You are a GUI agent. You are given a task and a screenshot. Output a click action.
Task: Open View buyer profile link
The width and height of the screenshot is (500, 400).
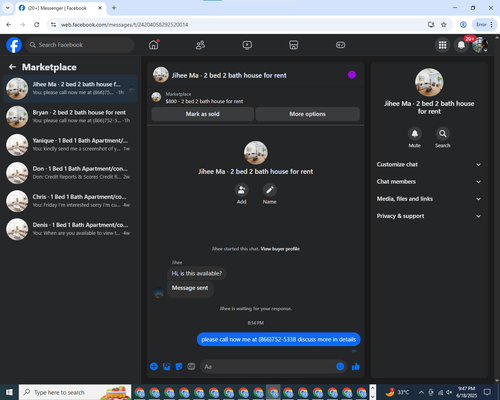[x=280, y=249]
